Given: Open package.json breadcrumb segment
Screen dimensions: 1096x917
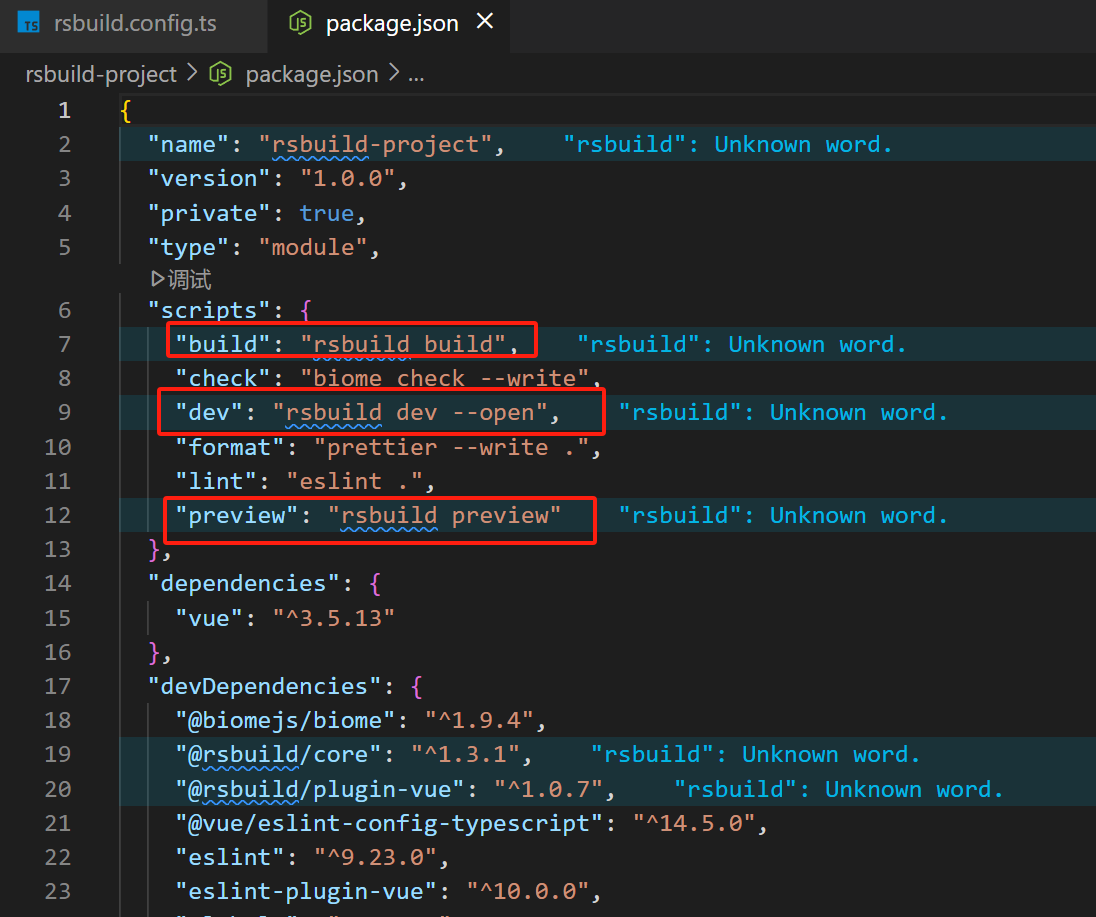Looking at the screenshot, I should (312, 74).
